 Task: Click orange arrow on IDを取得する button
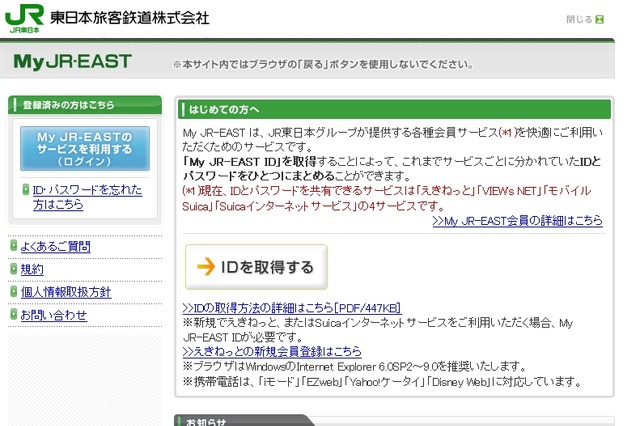(x=206, y=267)
